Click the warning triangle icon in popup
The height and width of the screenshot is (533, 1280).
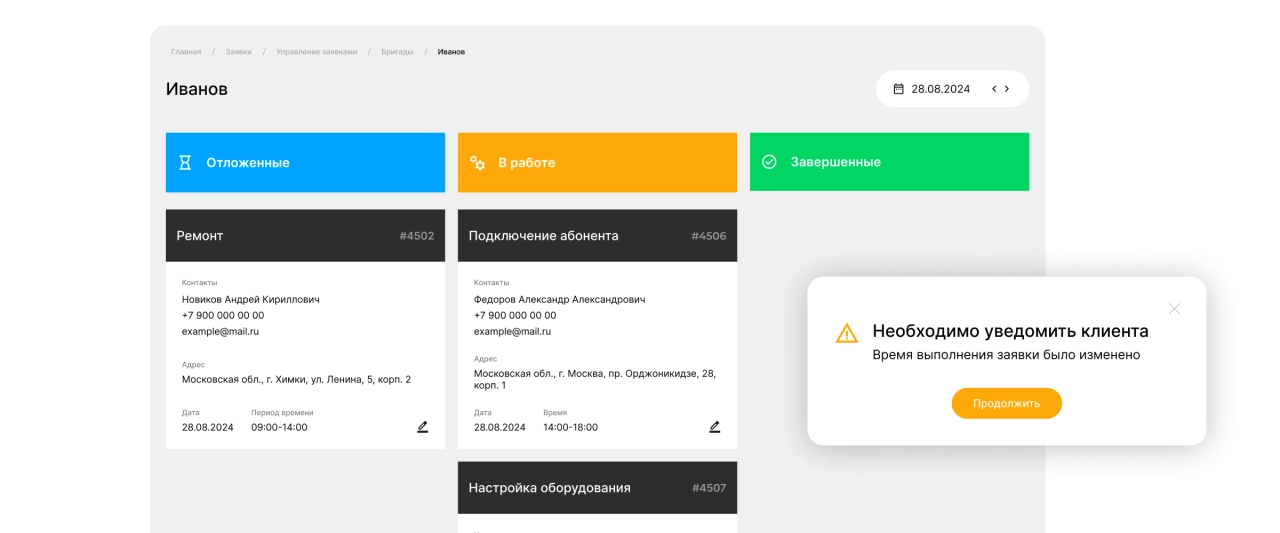847,333
